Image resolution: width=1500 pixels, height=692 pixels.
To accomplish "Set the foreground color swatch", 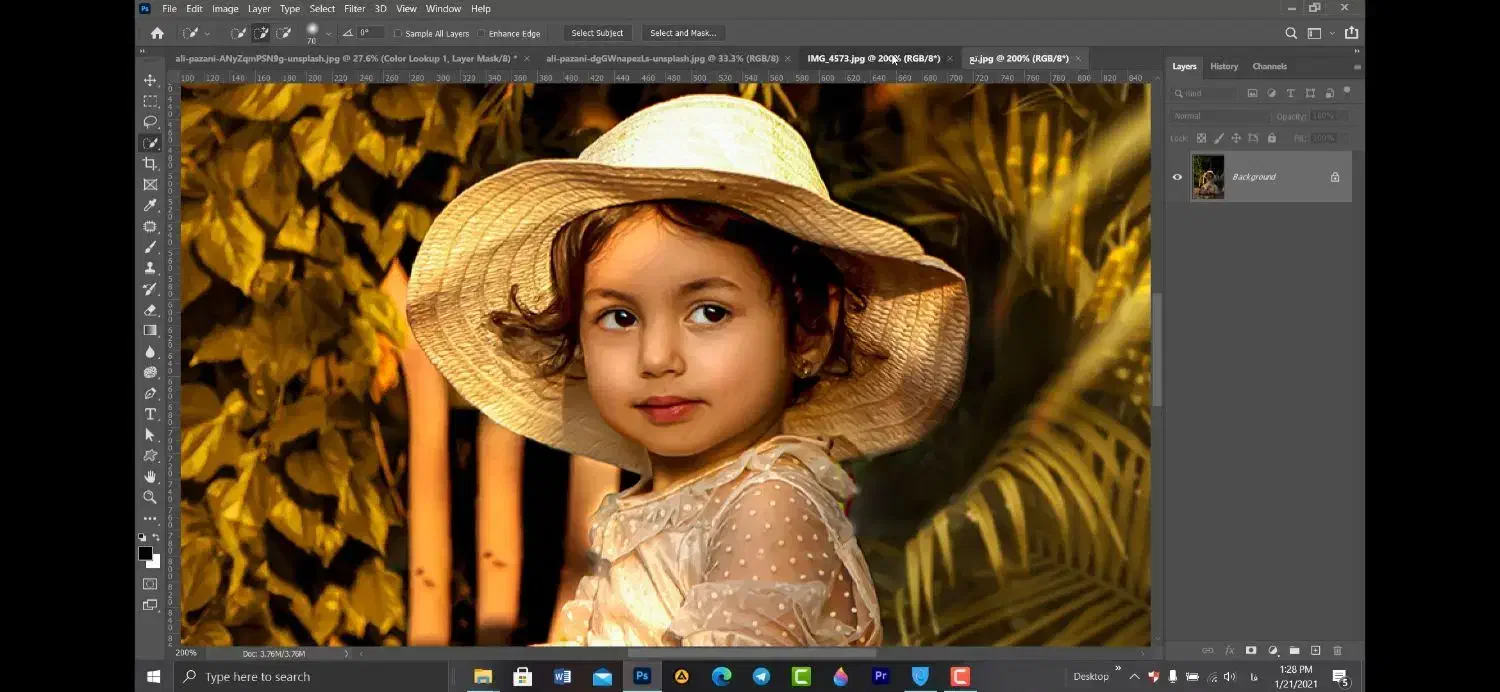I will point(145,553).
